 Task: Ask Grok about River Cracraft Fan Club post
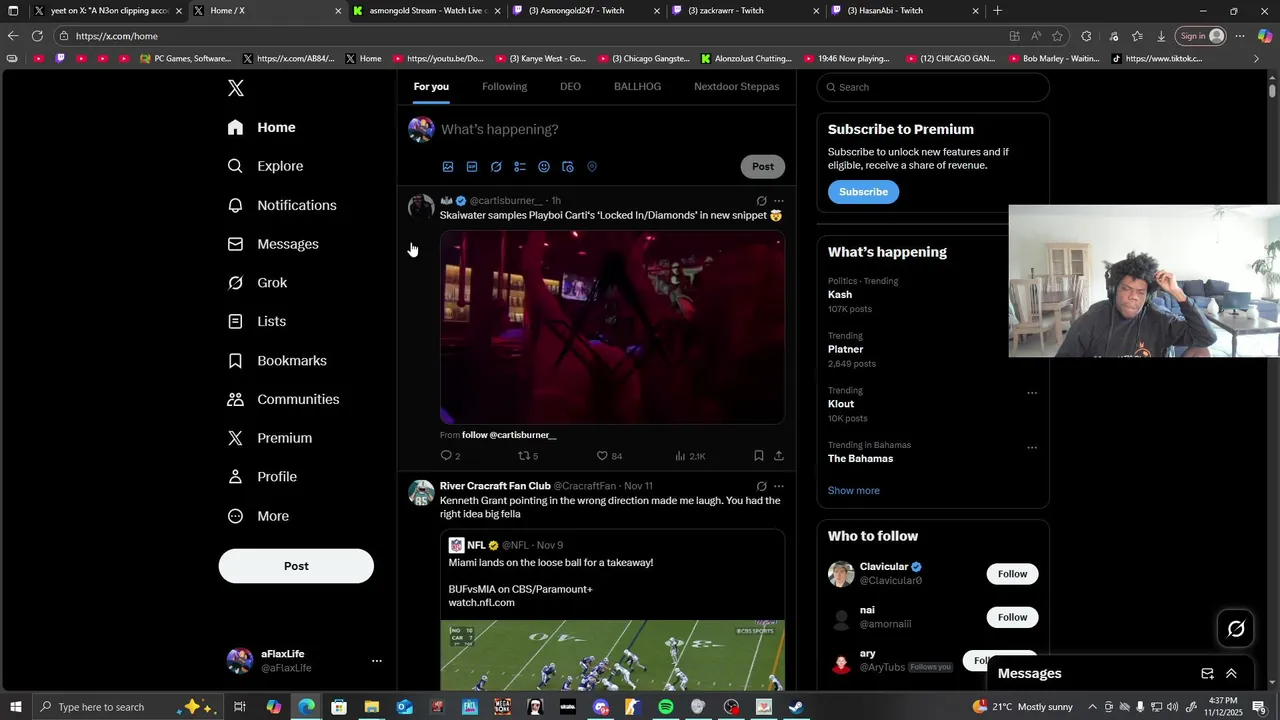click(761, 486)
